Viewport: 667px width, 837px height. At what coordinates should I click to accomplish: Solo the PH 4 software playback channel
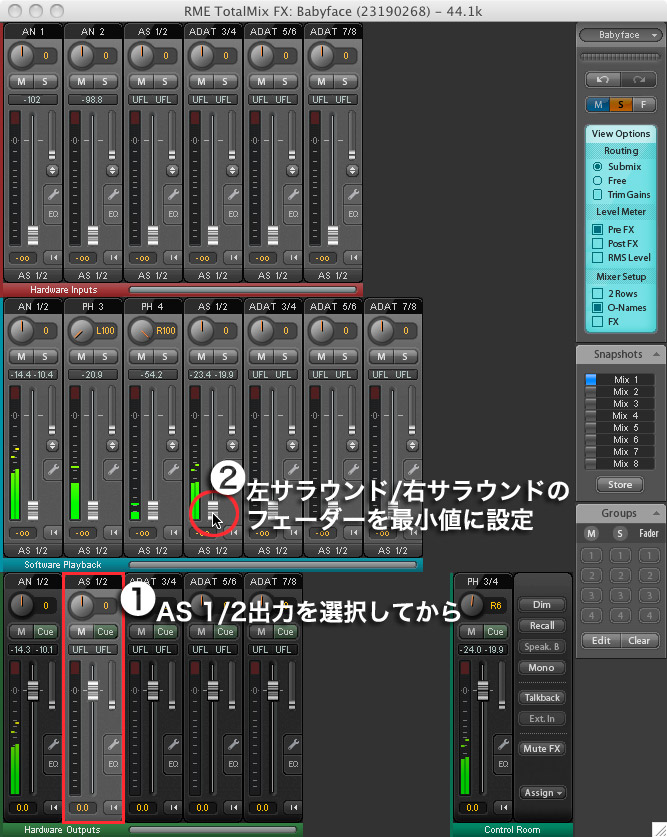coord(166,356)
